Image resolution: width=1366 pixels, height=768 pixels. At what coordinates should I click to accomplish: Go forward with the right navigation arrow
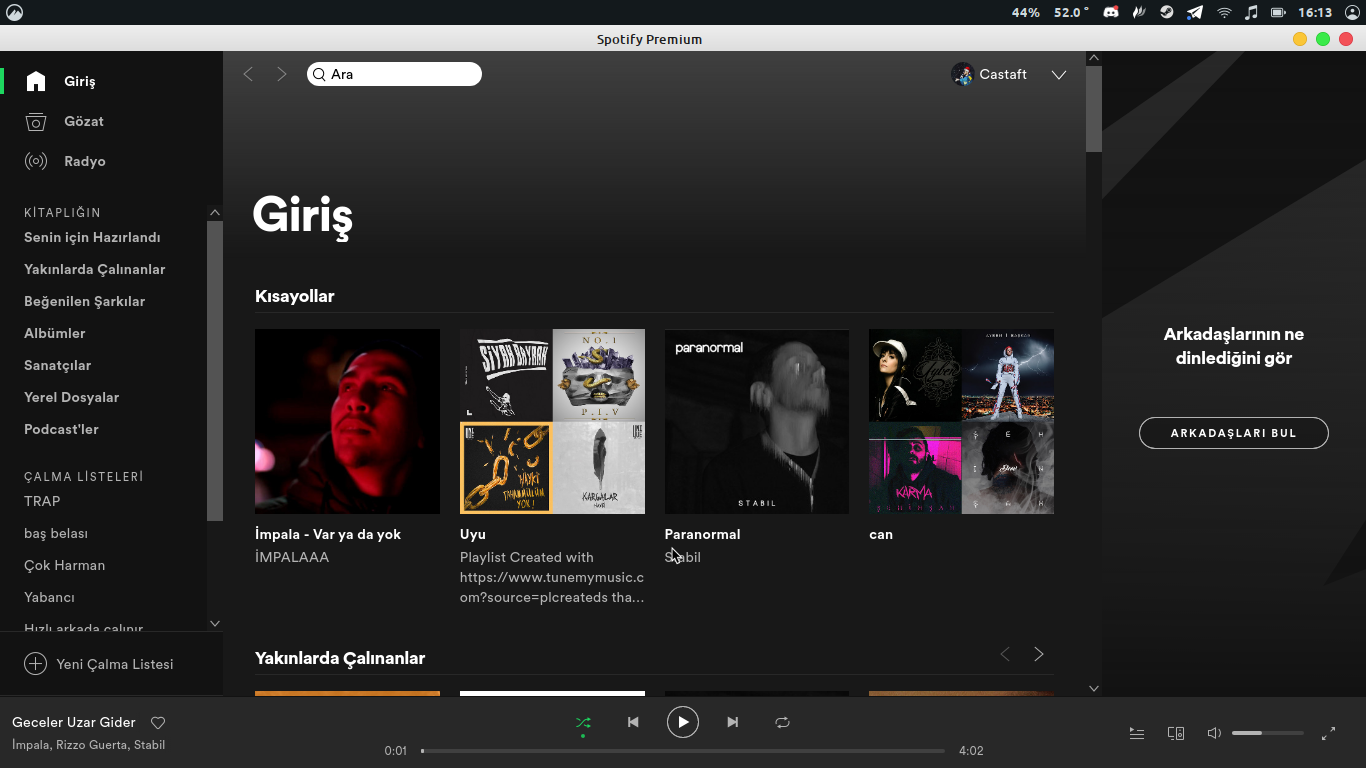click(282, 74)
